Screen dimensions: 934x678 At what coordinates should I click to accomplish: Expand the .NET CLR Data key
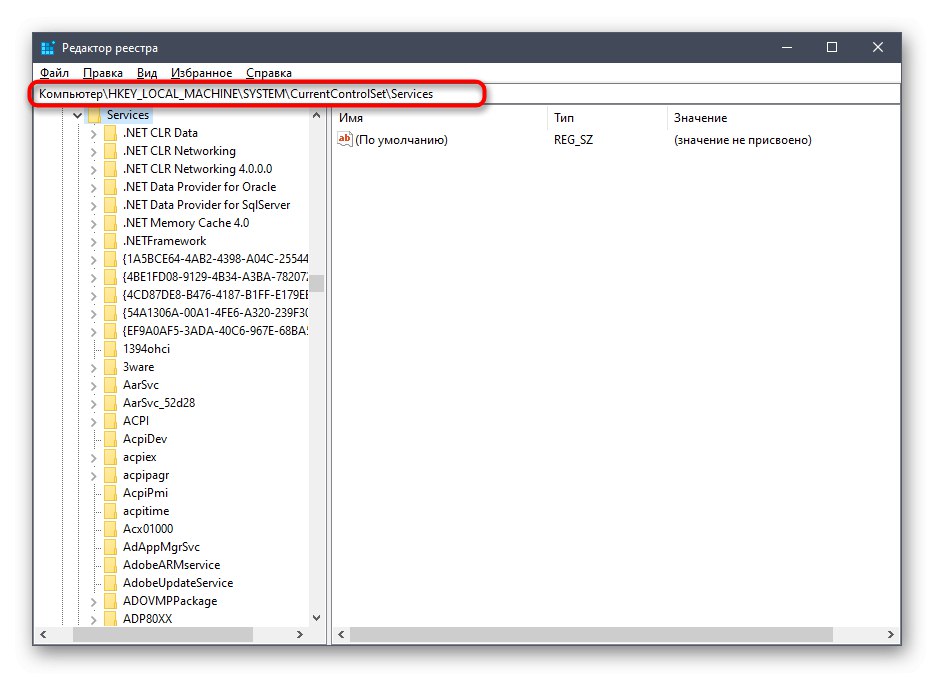94,133
